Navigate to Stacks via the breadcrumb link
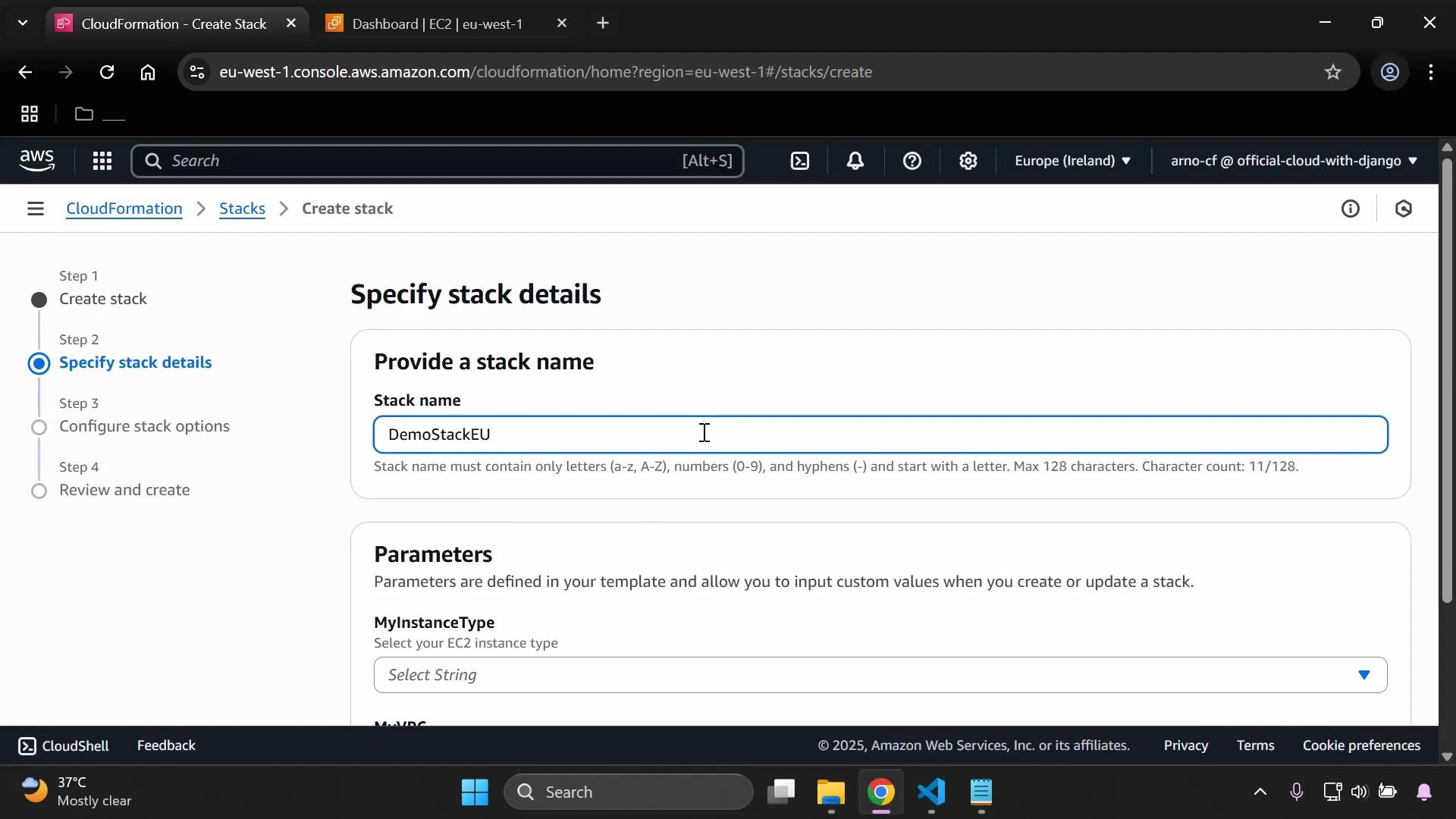Image resolution: width=1456 pixels, height=819 pixels. point(241,208)
